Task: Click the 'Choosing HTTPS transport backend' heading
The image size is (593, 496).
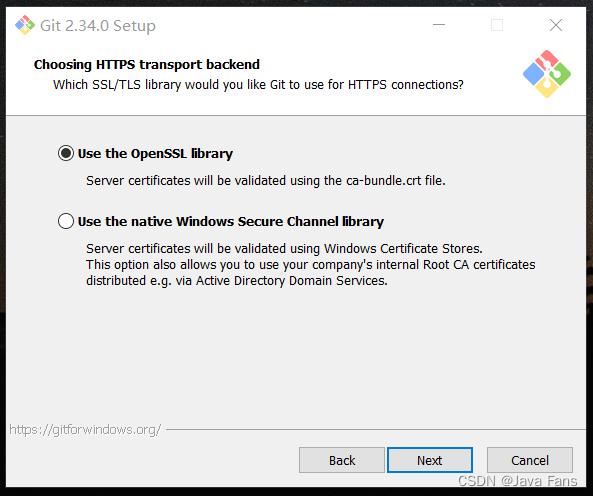Action: [147, 65]
